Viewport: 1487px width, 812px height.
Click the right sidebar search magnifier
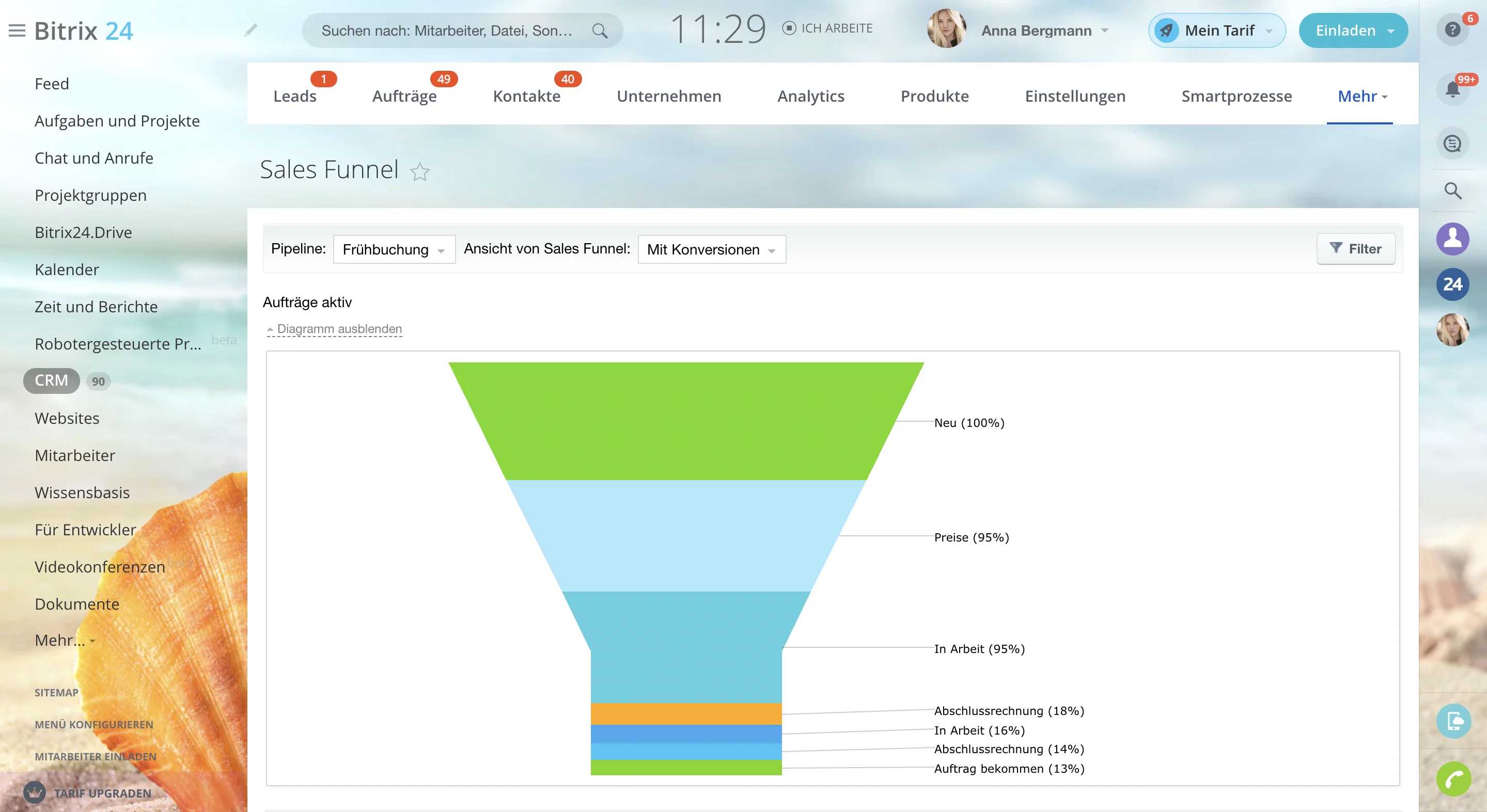tap(1452, 190)
